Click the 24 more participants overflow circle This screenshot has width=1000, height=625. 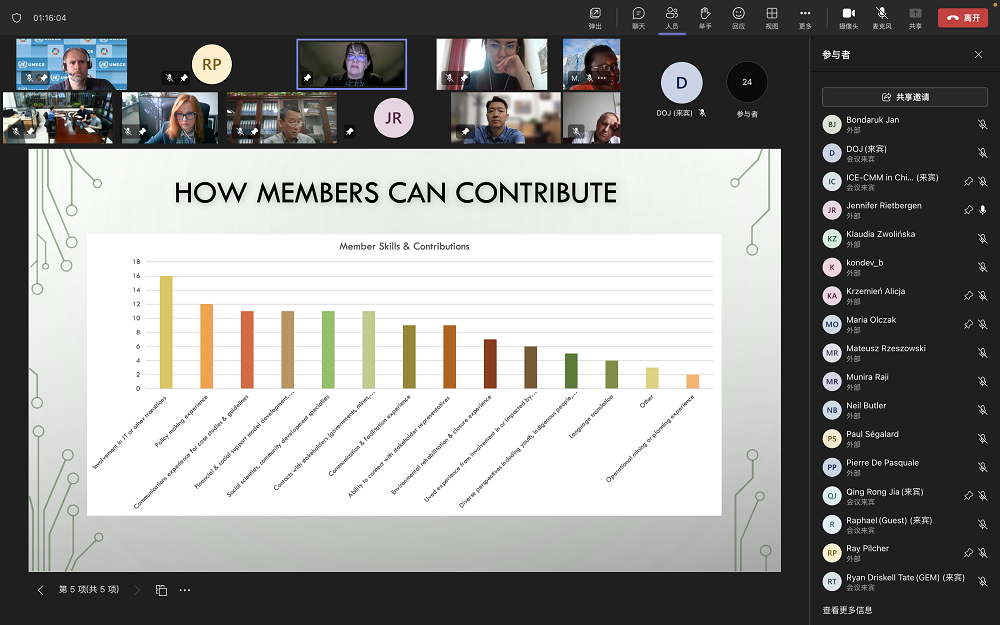[x=747, y=83]
